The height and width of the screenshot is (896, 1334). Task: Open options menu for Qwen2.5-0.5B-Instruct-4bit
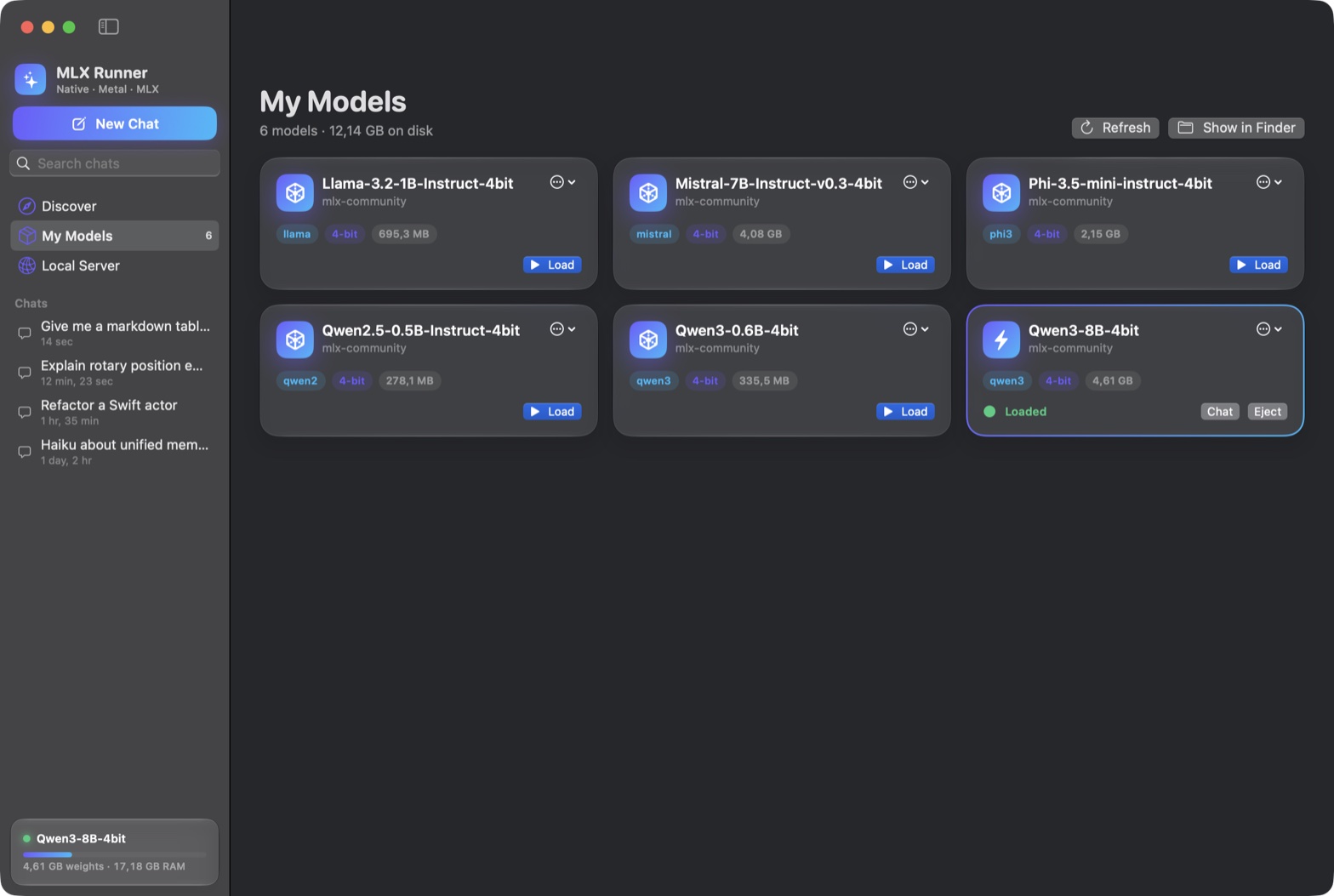click(563, 329)
